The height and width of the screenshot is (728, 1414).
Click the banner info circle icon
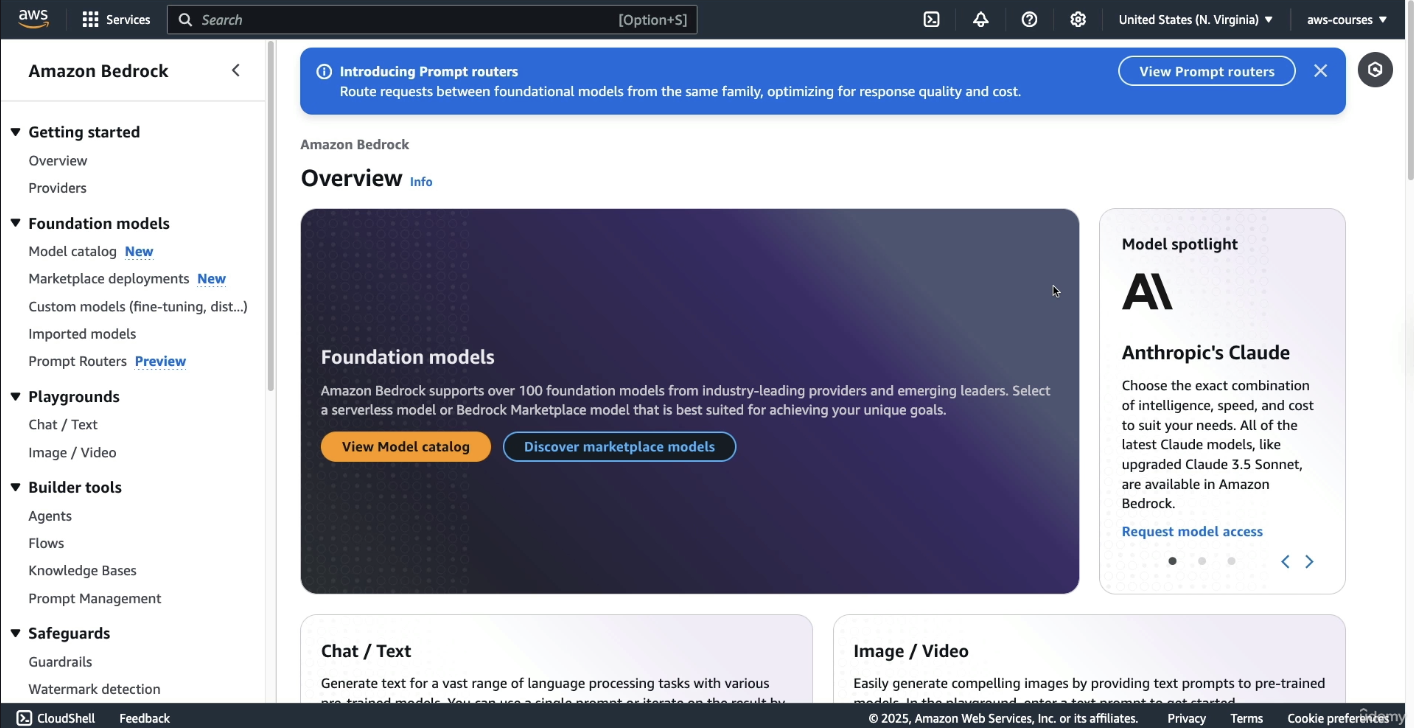(x=324, y=71)
